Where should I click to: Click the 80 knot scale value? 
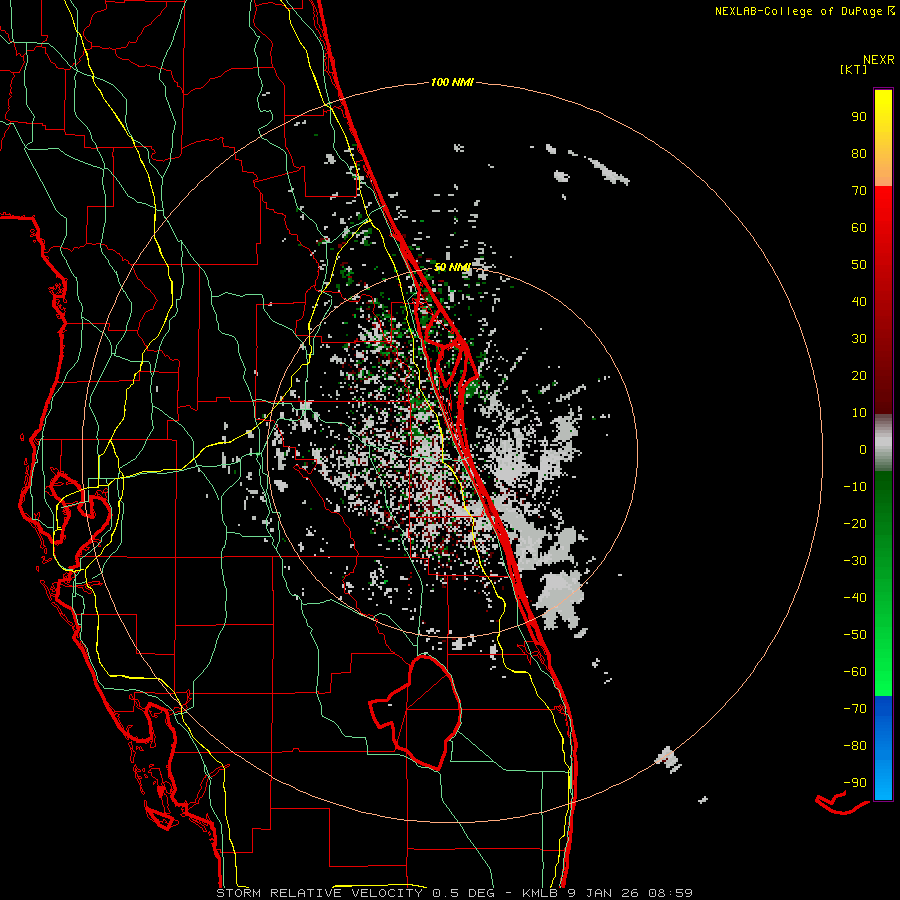click(859, 153)
